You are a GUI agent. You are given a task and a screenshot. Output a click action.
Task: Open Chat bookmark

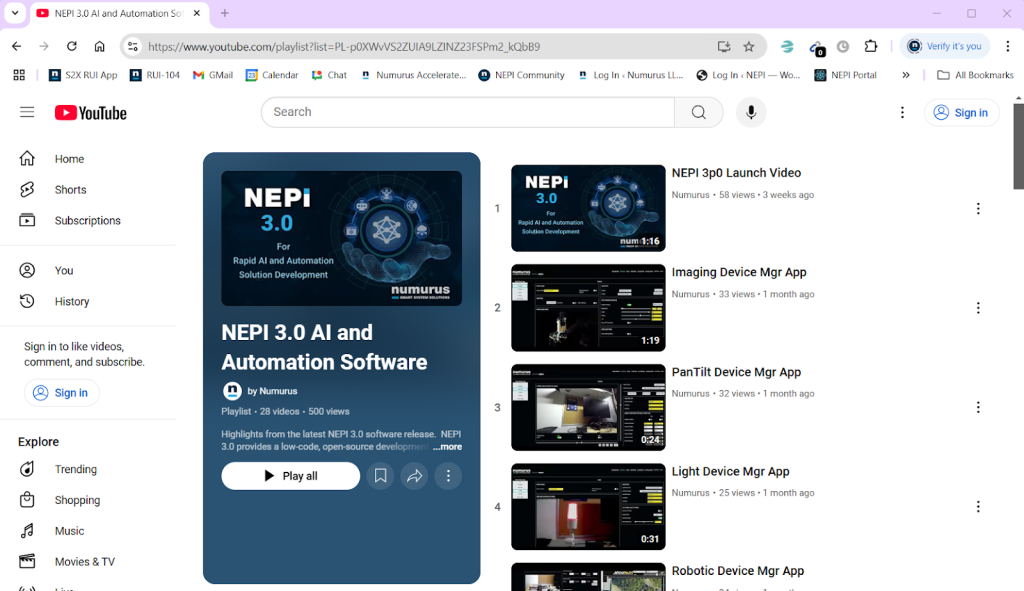point(329,75)
